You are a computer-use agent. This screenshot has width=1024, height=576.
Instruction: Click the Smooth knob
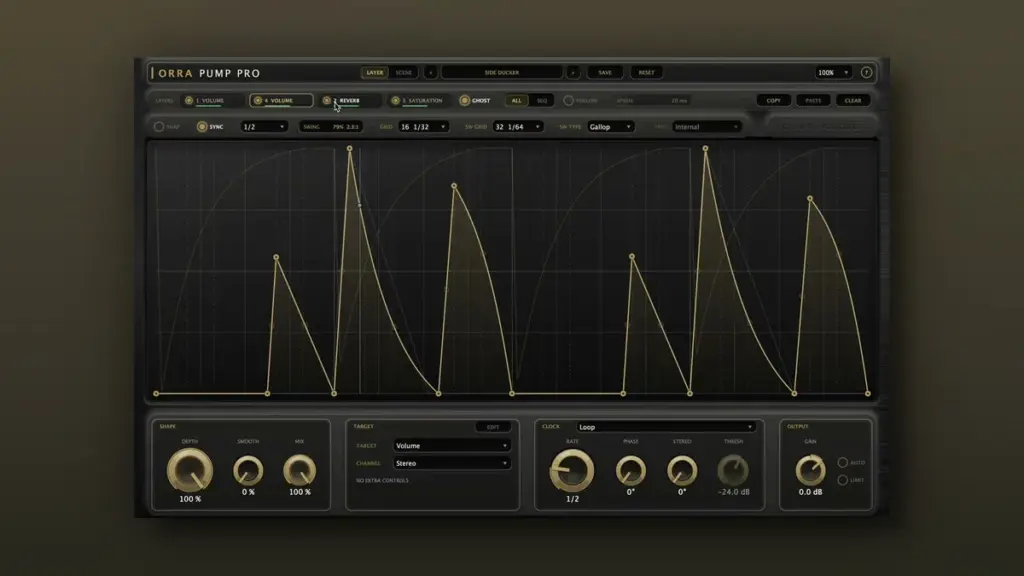(x=248, y=470)
